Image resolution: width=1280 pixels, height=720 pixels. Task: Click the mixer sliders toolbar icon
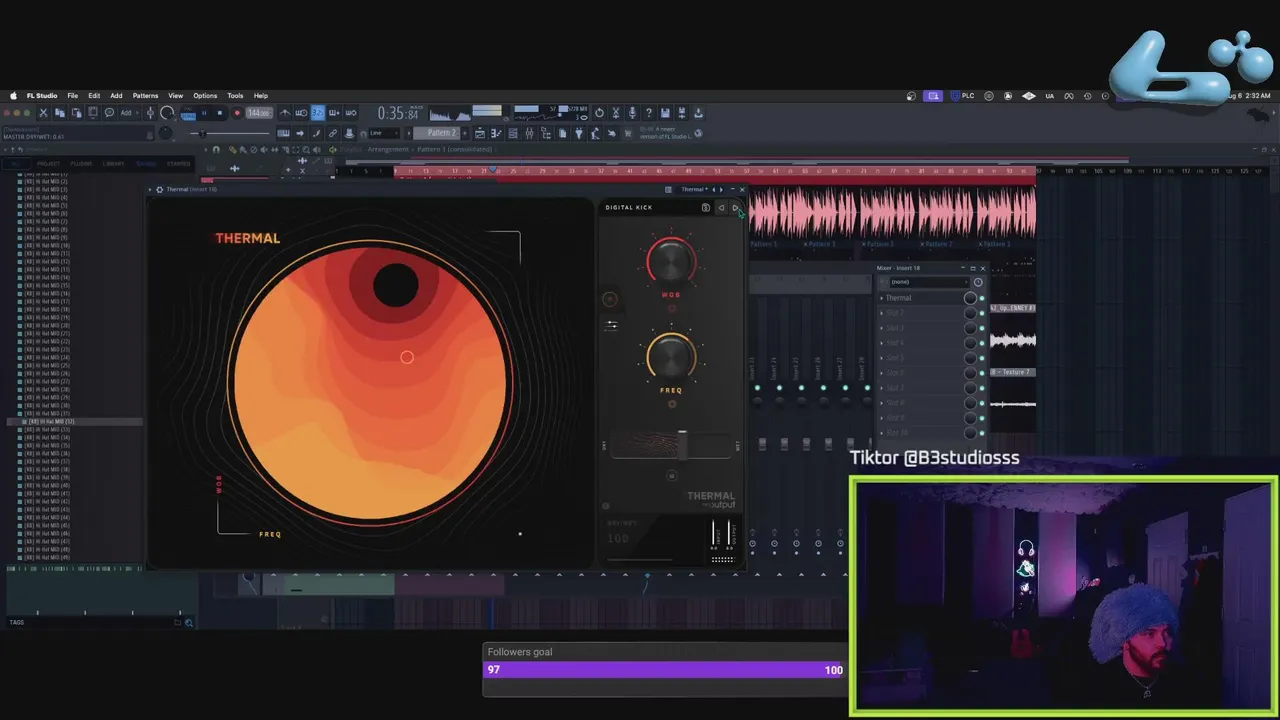click(x=529, y=132)
